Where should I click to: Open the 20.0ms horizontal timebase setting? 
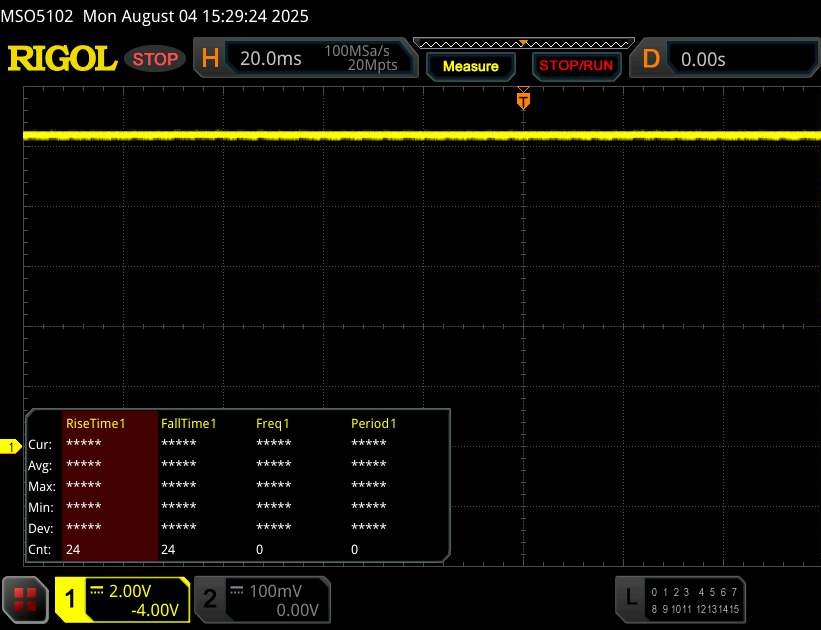[271, 59]
